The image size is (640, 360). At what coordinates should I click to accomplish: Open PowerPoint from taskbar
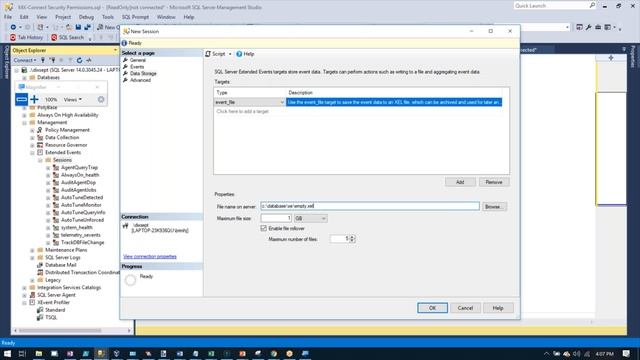242,353
